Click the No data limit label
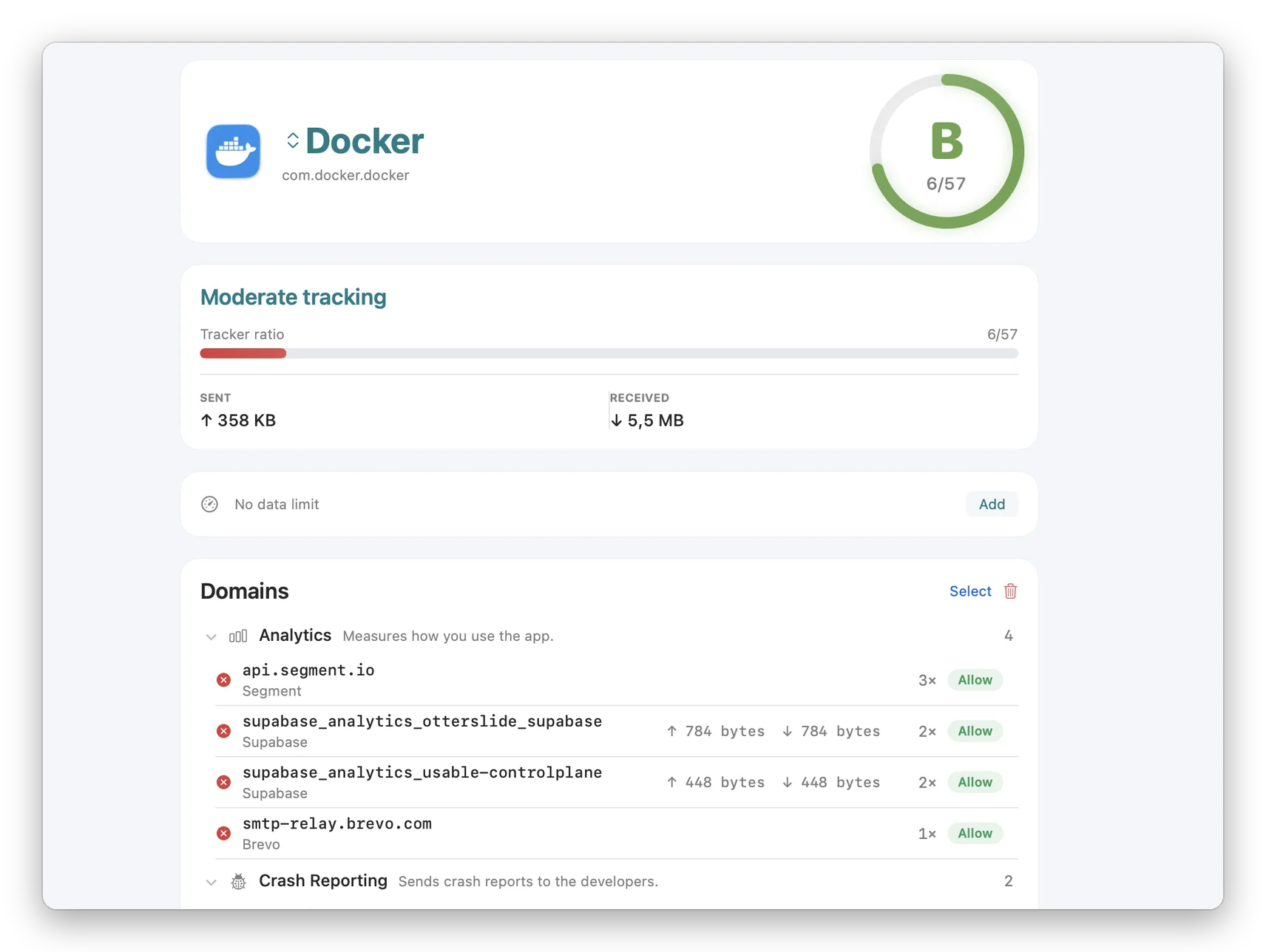This screenshot has height=952, width=1266. pyautogui.click(x=277, y=504)
